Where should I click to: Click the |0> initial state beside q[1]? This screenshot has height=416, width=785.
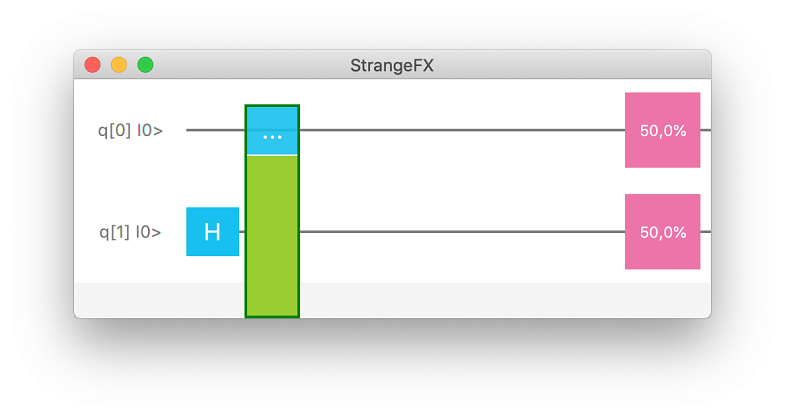pyautogui.click(x=150, y=233)
